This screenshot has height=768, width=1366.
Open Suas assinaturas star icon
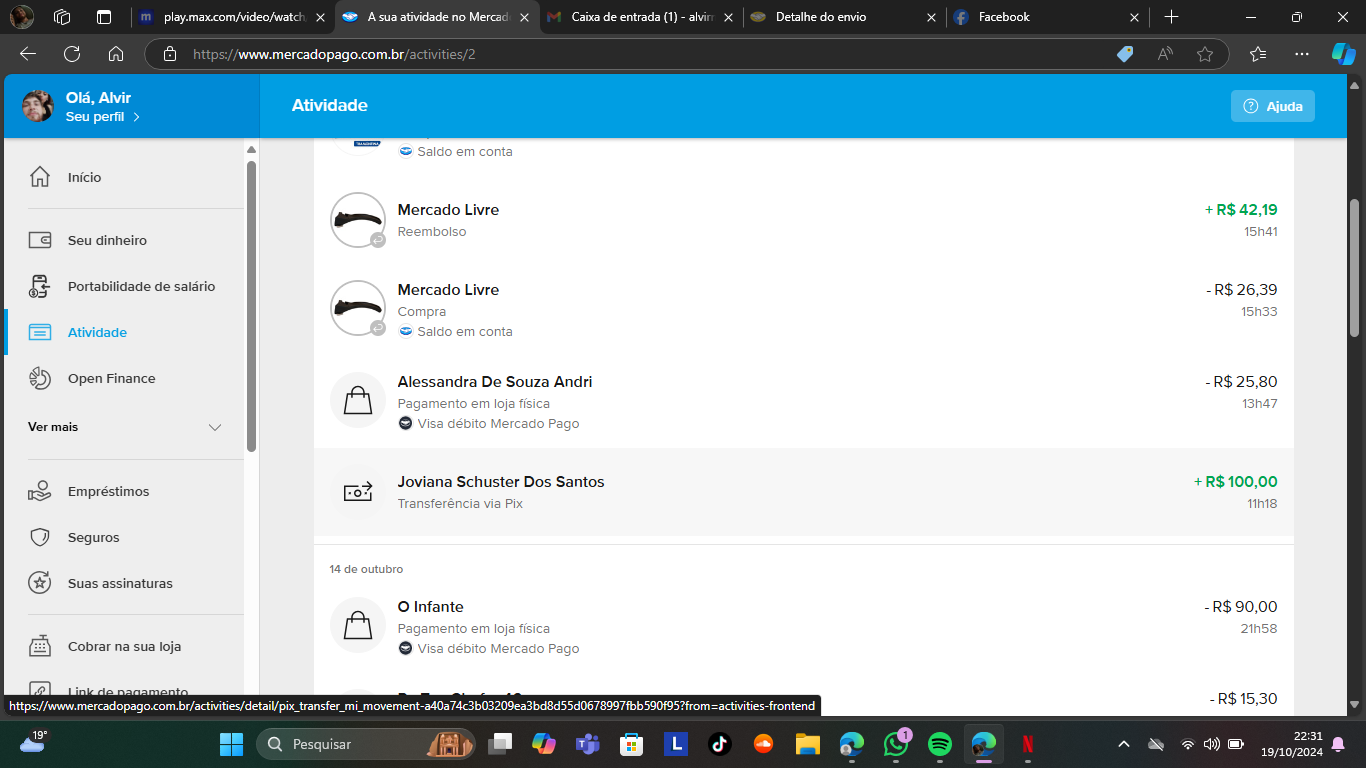40,583
